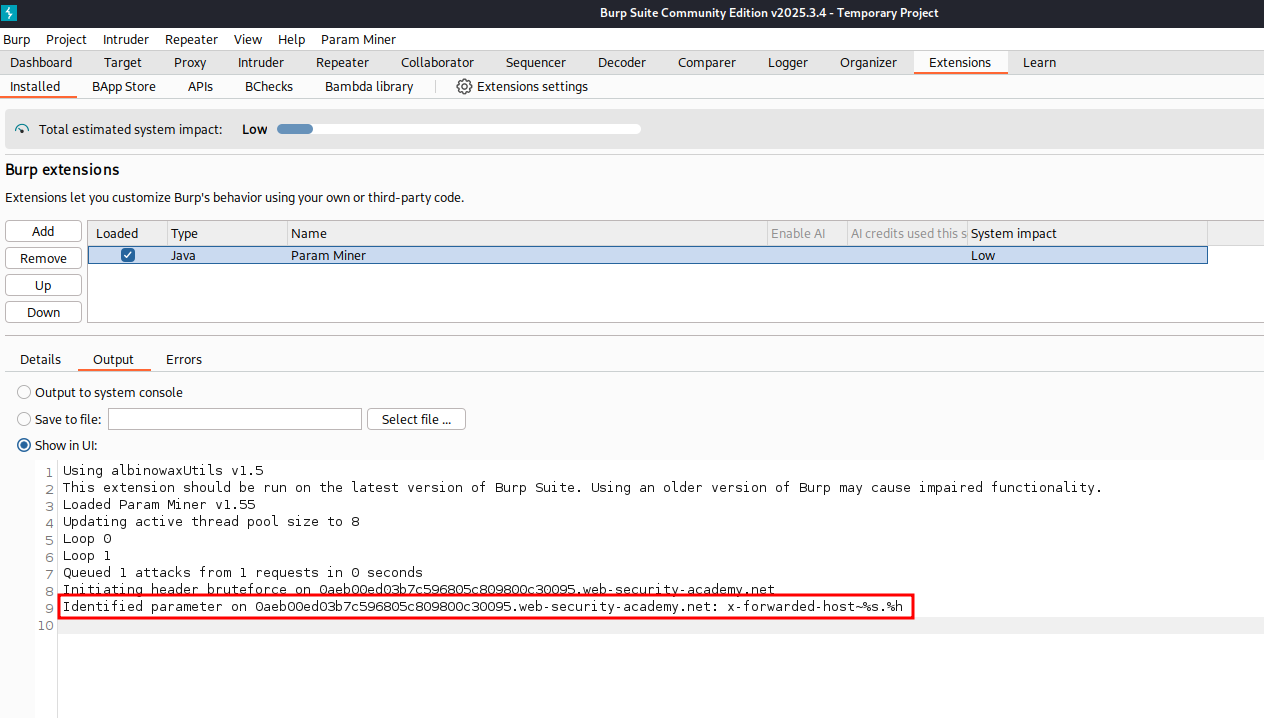Image resolution: width=1264 pixels, height=718 pixels.
Task: Select the Save to file radio button
Action: [24, 420]
